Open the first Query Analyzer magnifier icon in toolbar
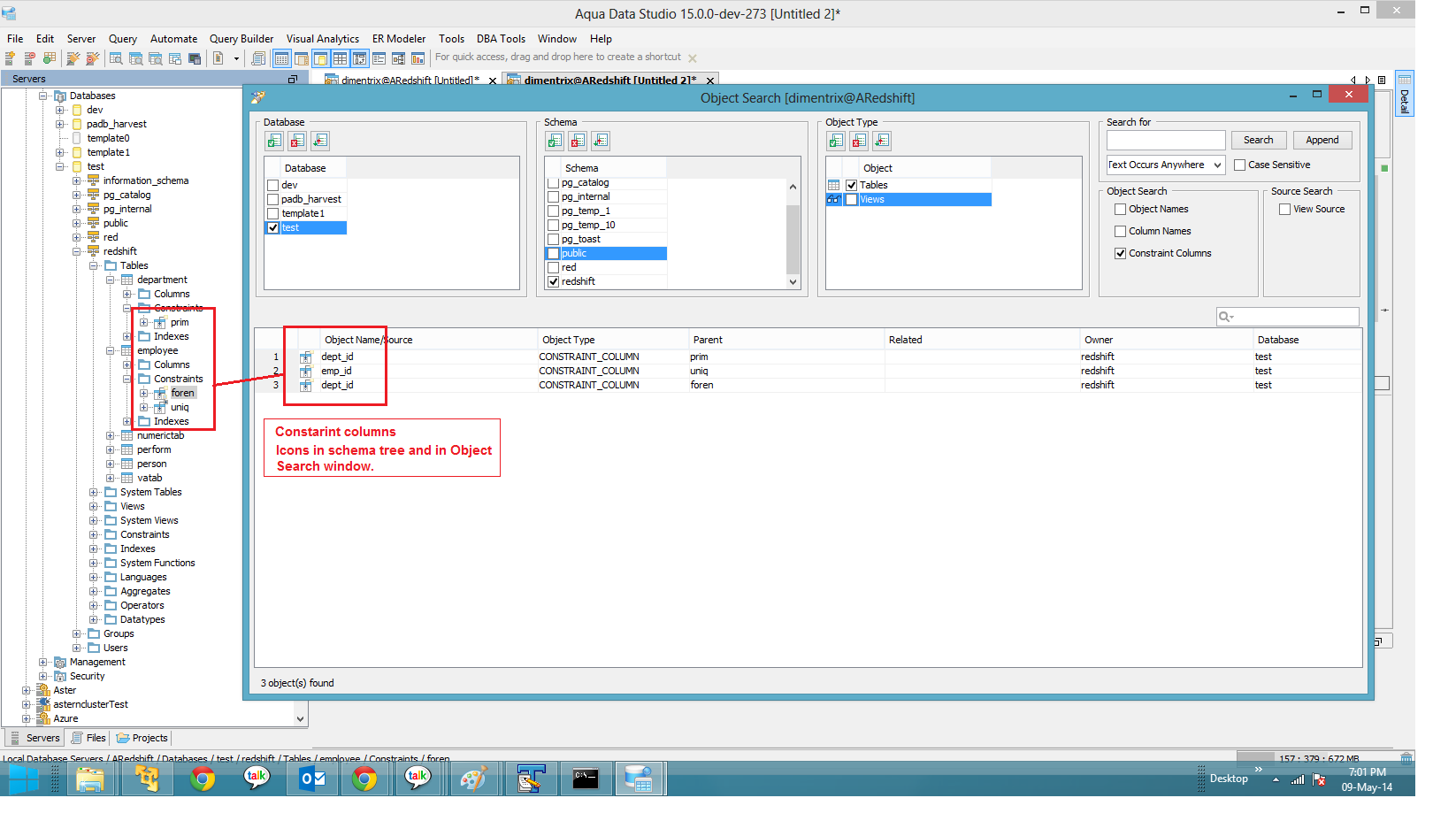Image resolution: width=1456 pixels, height=821 pixels. [116, 58]
